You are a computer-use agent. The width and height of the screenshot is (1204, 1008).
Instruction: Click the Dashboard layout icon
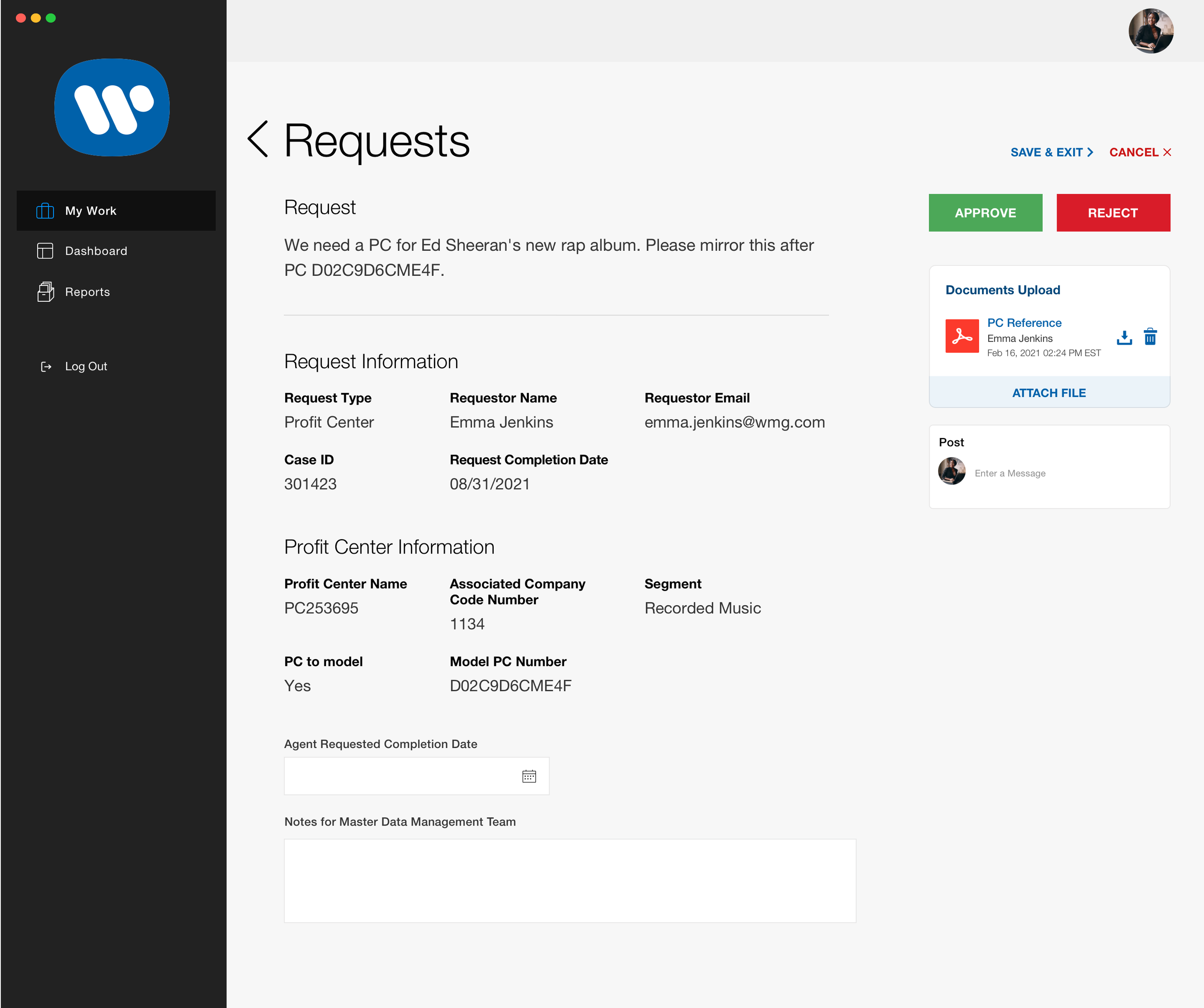[45, 251]
